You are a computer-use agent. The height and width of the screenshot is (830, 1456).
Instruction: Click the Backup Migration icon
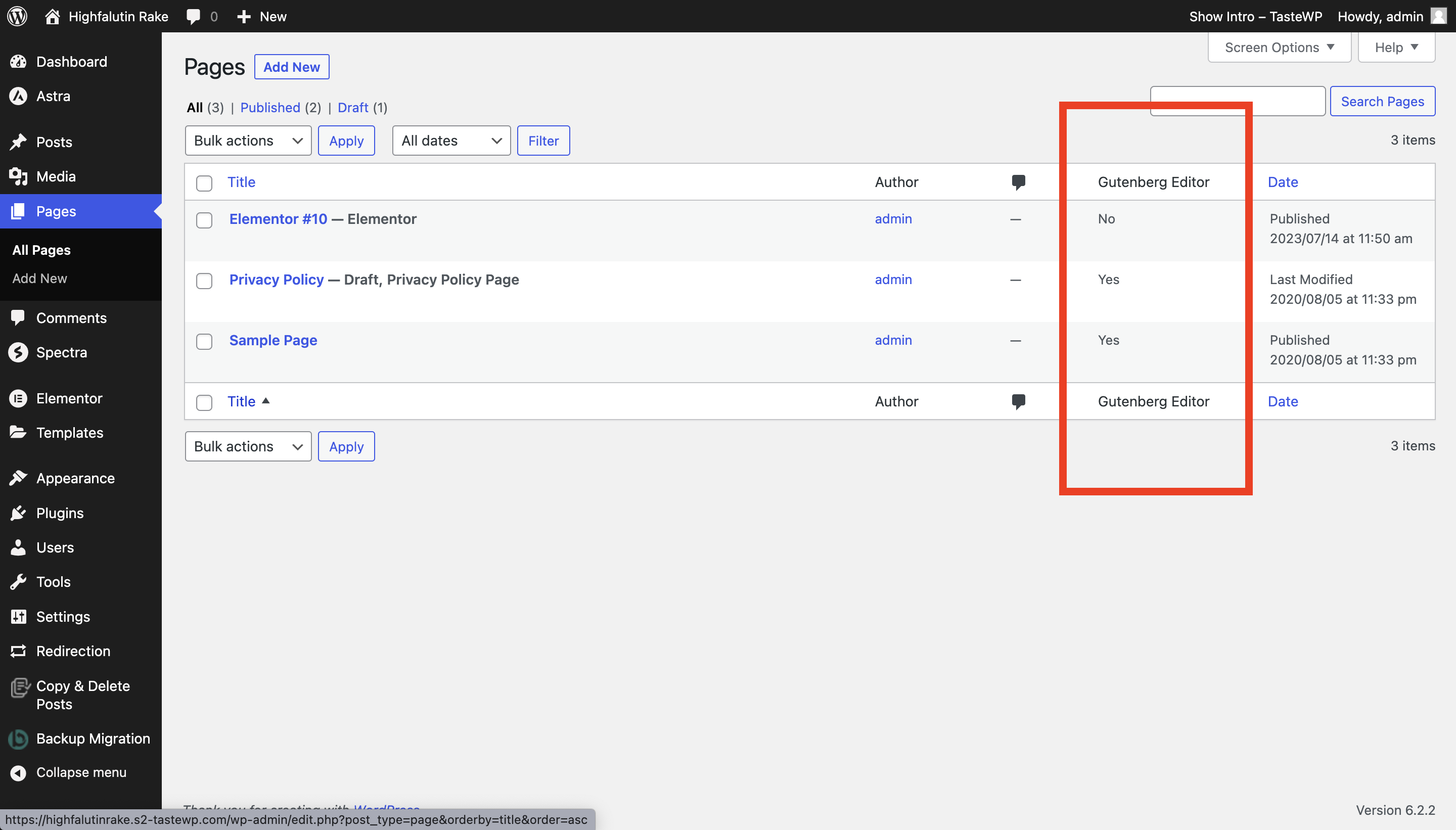click(x=18, y=739)
